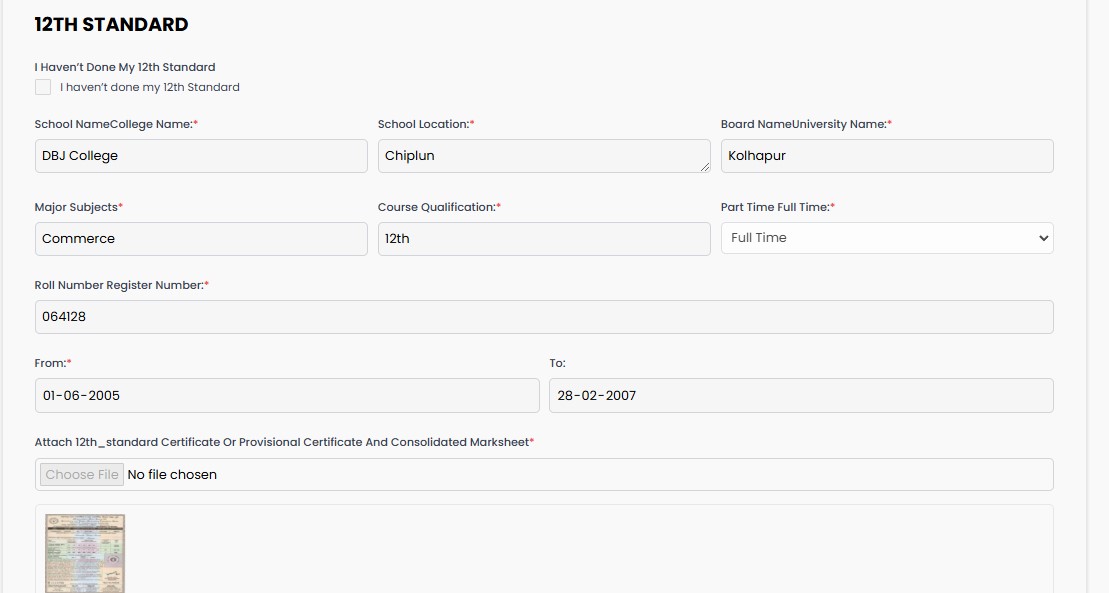Screen dimensions: 1109x593
Task: Click the "Roll Number Register Number:" label
Action: [x=120, y=285]
